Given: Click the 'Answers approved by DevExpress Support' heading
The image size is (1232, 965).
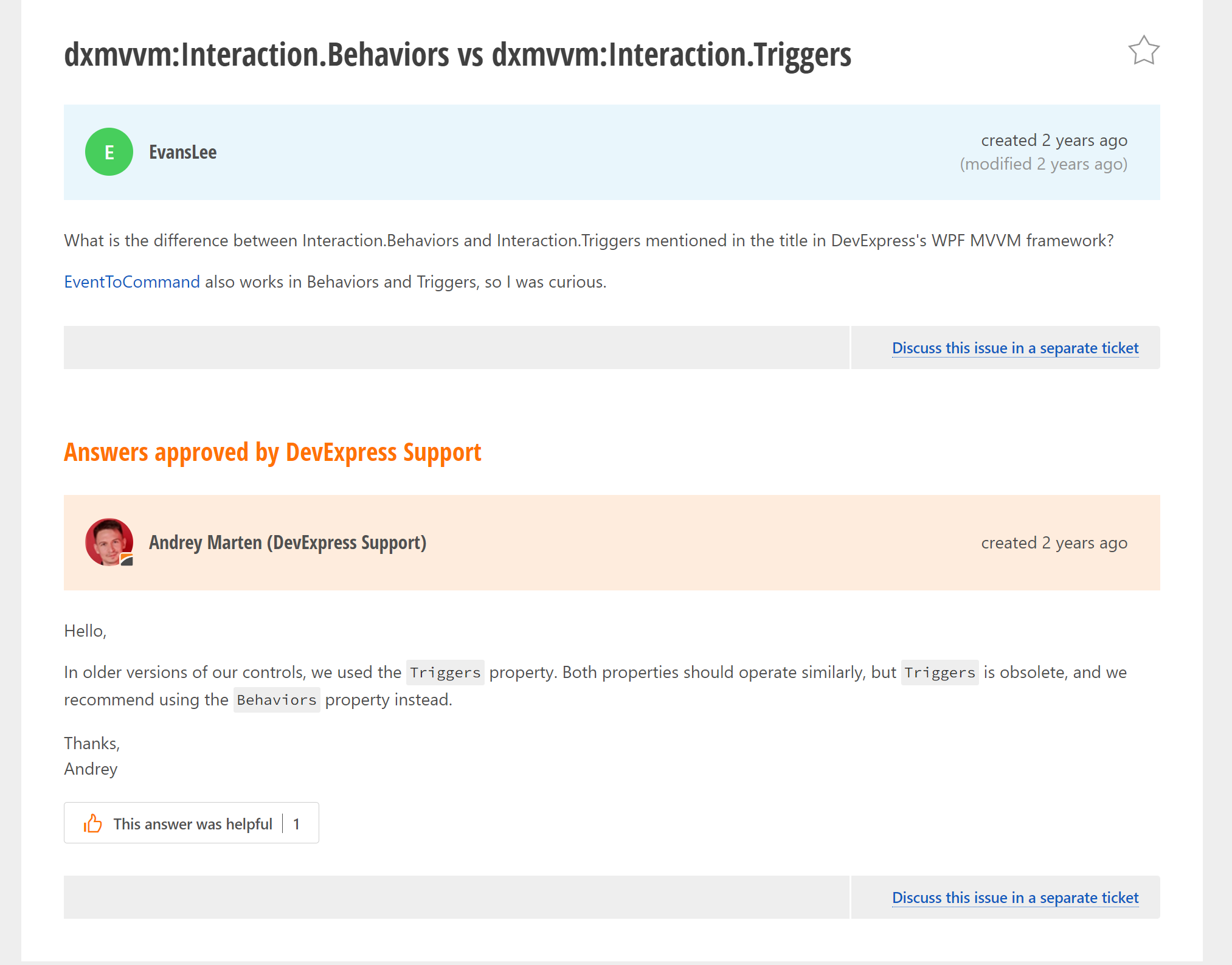Looking at the screenshot, I should click(272, 452).
